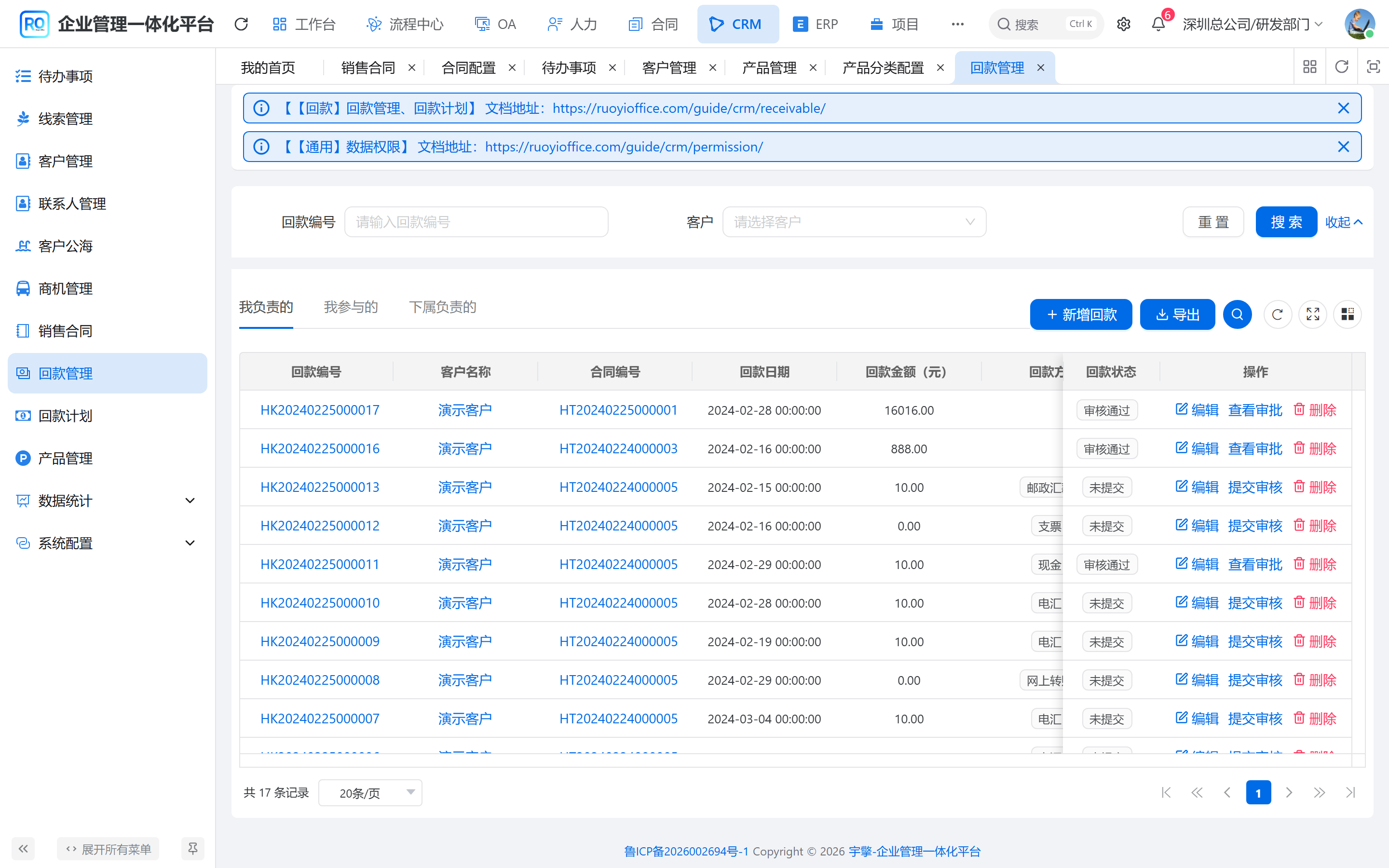Open the 客户 select dropdown
The image size is (1389, 868).
pyautogui.click(x=854, y=222)
